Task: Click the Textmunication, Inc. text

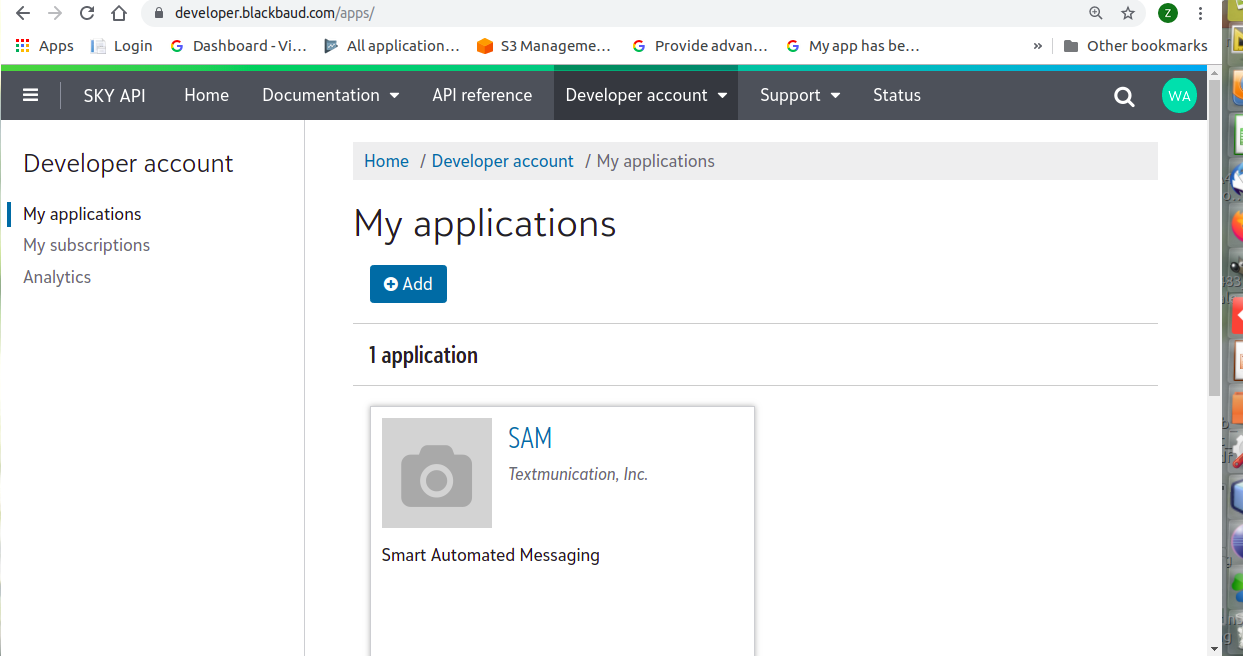Action: [578, 474]
